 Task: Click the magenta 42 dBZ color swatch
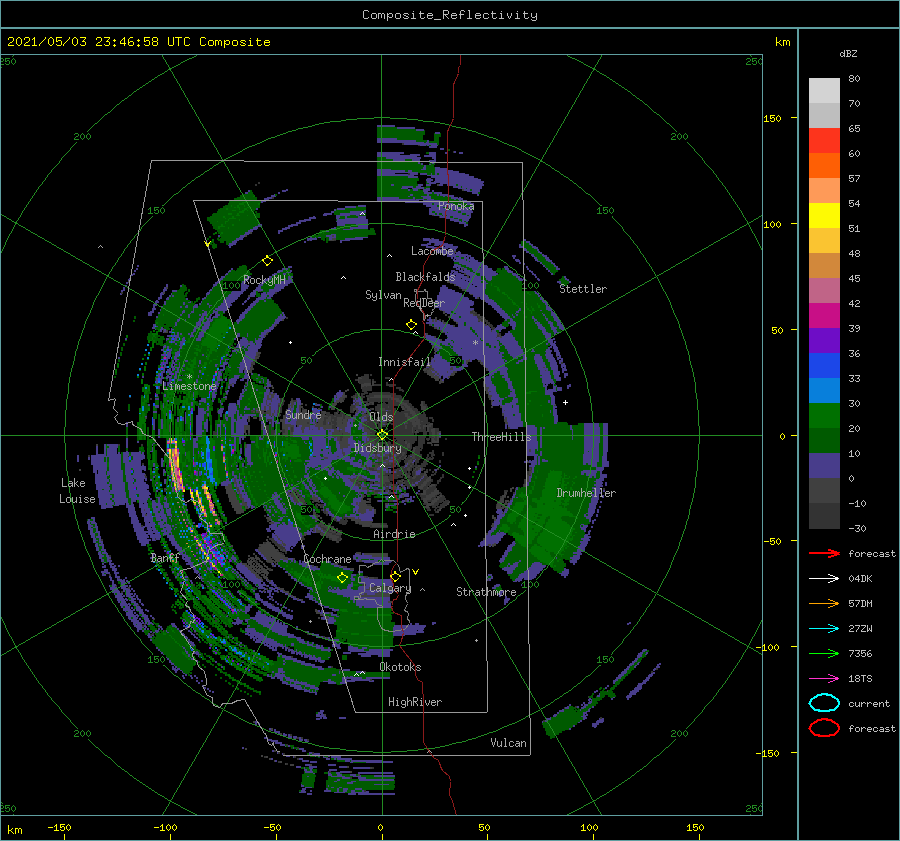coord(824,315)
